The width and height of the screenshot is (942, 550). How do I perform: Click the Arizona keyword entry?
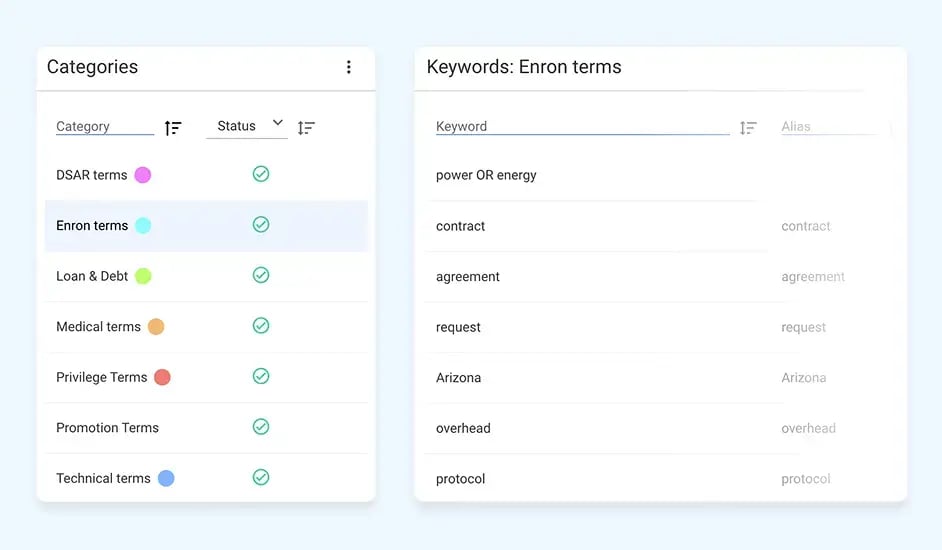tap(458, 378)
